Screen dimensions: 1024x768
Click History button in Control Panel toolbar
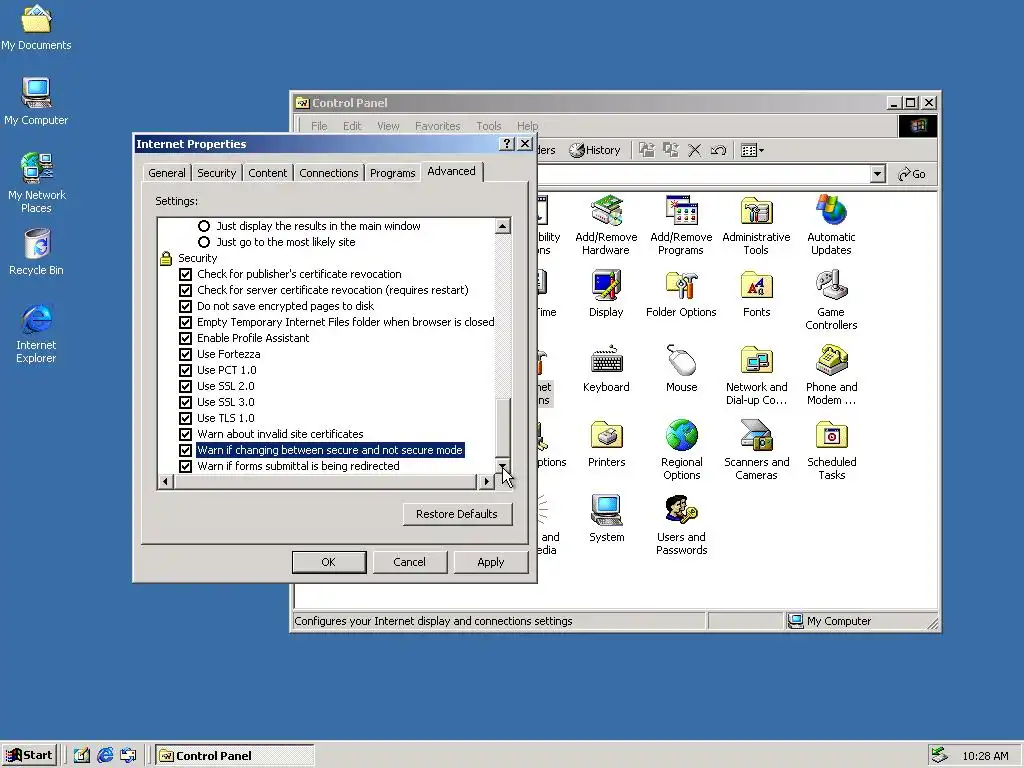coord(595,150)
